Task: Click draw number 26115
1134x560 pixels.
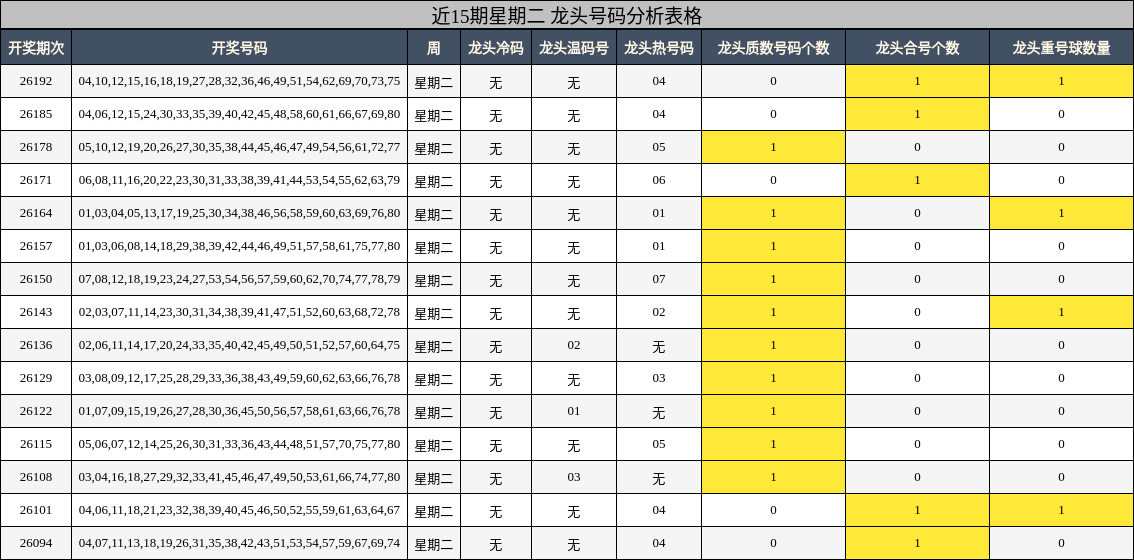Action: click(36, 444)
